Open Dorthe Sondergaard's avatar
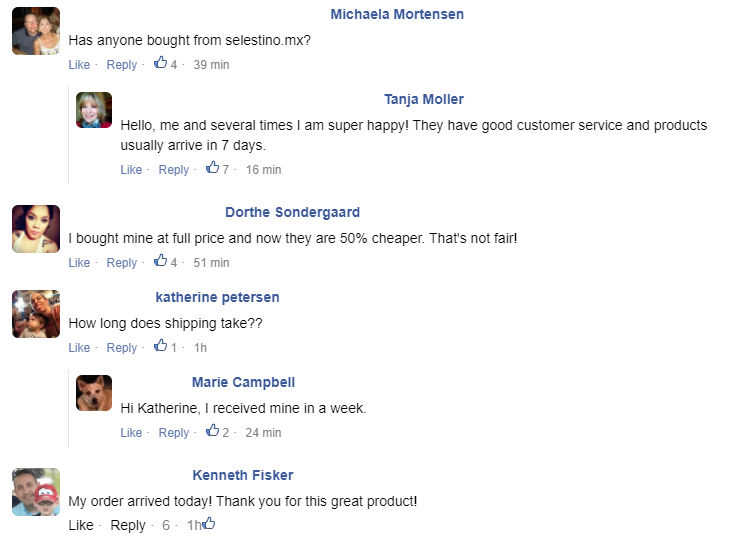This screenshot has height=548, width=753. (36, 229)
